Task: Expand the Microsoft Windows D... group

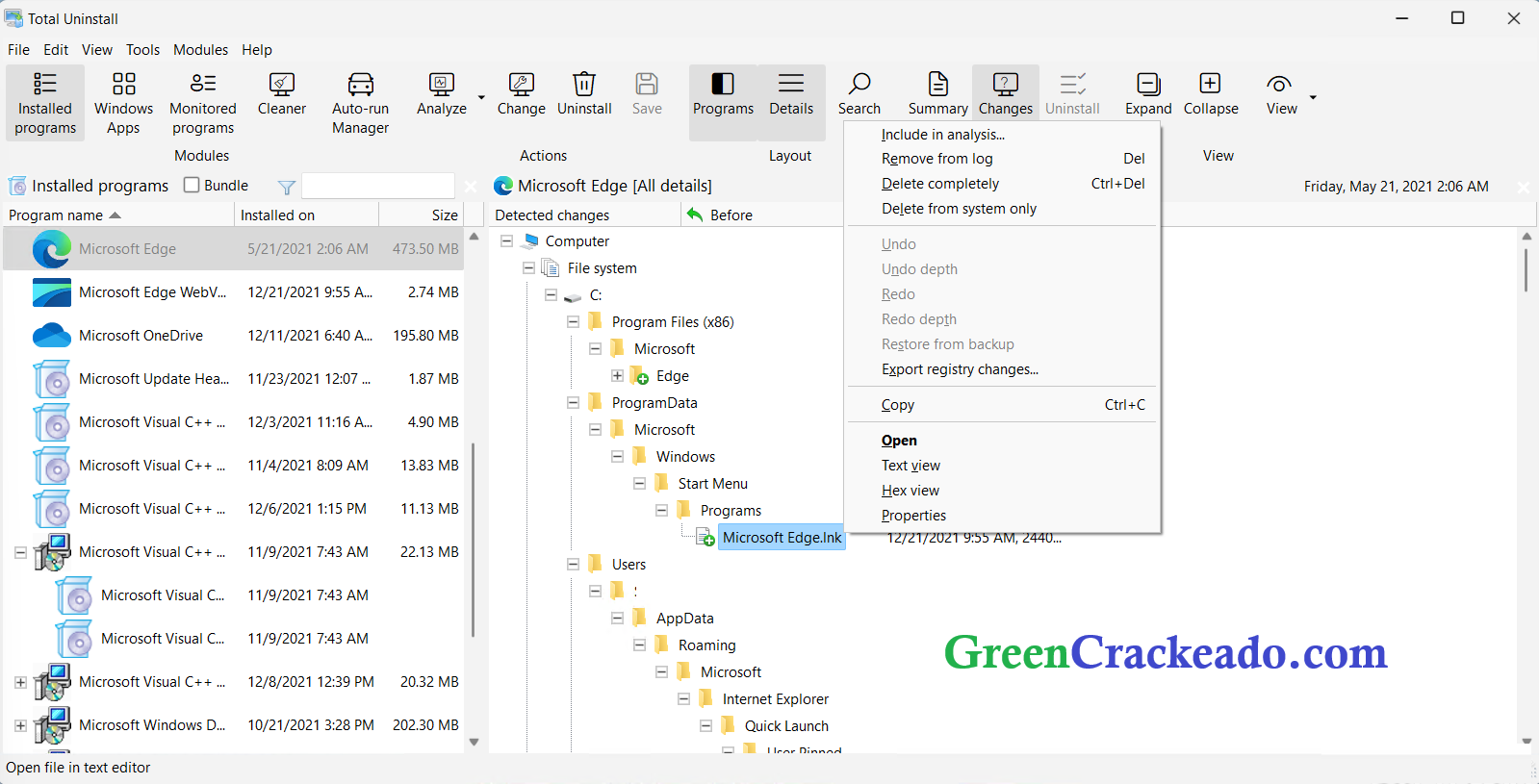Action: 20,725
